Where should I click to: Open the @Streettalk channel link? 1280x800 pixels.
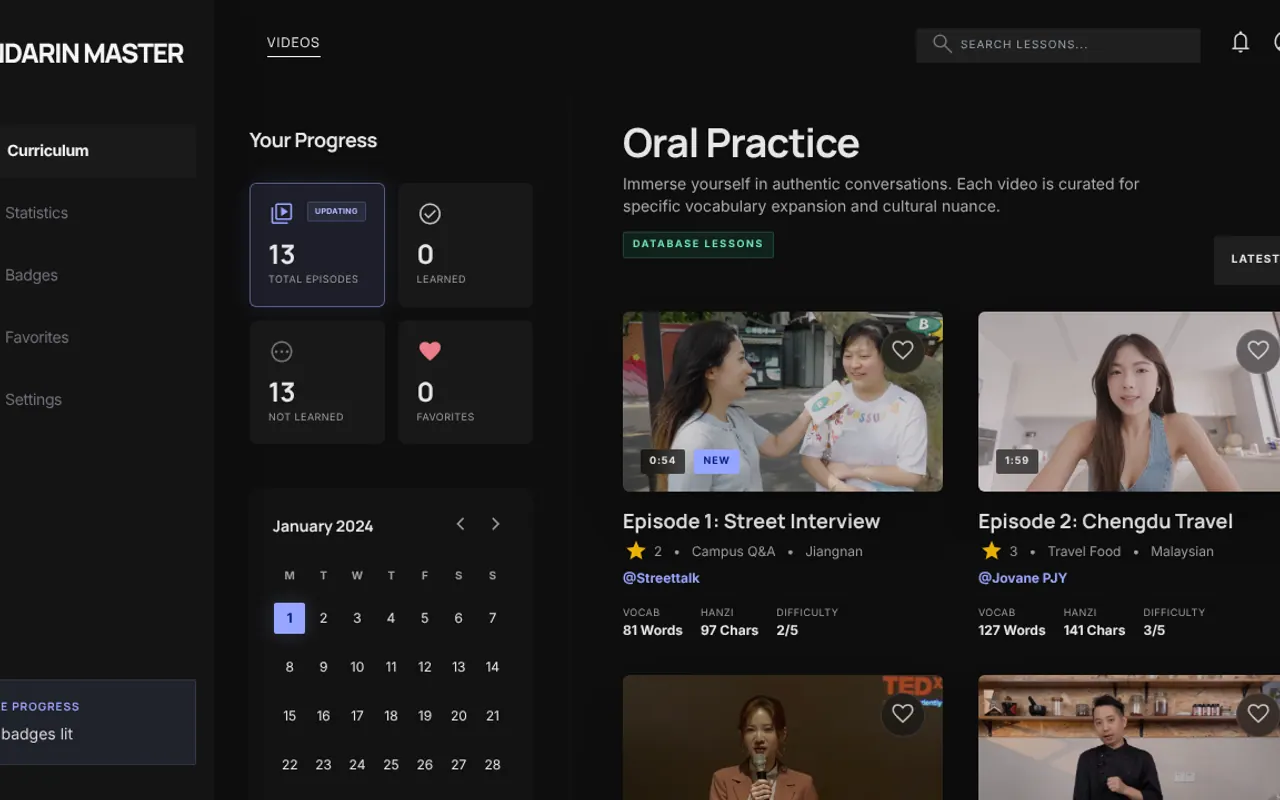(x=661, y=578)
